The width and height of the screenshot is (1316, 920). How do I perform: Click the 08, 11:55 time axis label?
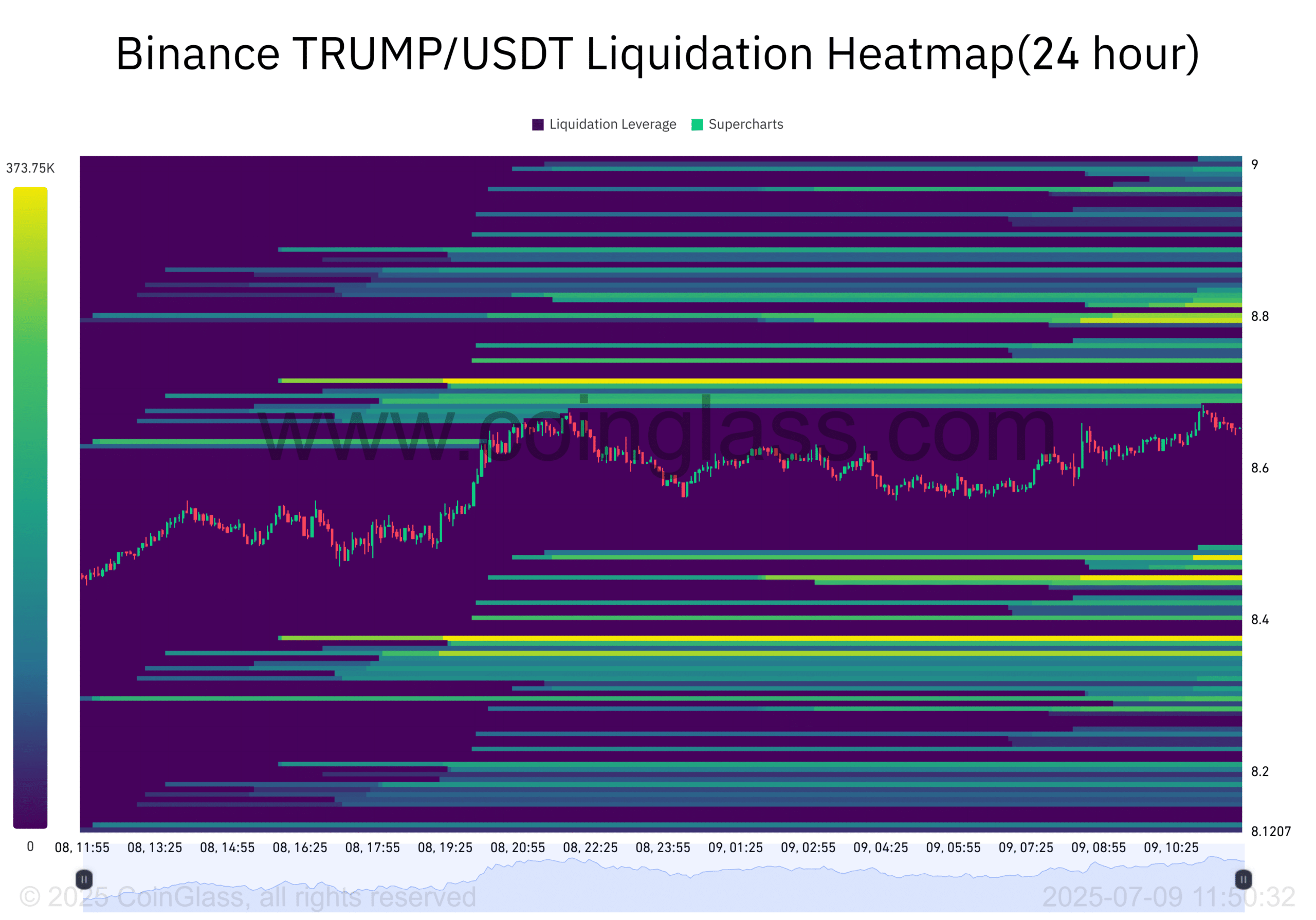tap(82, 847)
